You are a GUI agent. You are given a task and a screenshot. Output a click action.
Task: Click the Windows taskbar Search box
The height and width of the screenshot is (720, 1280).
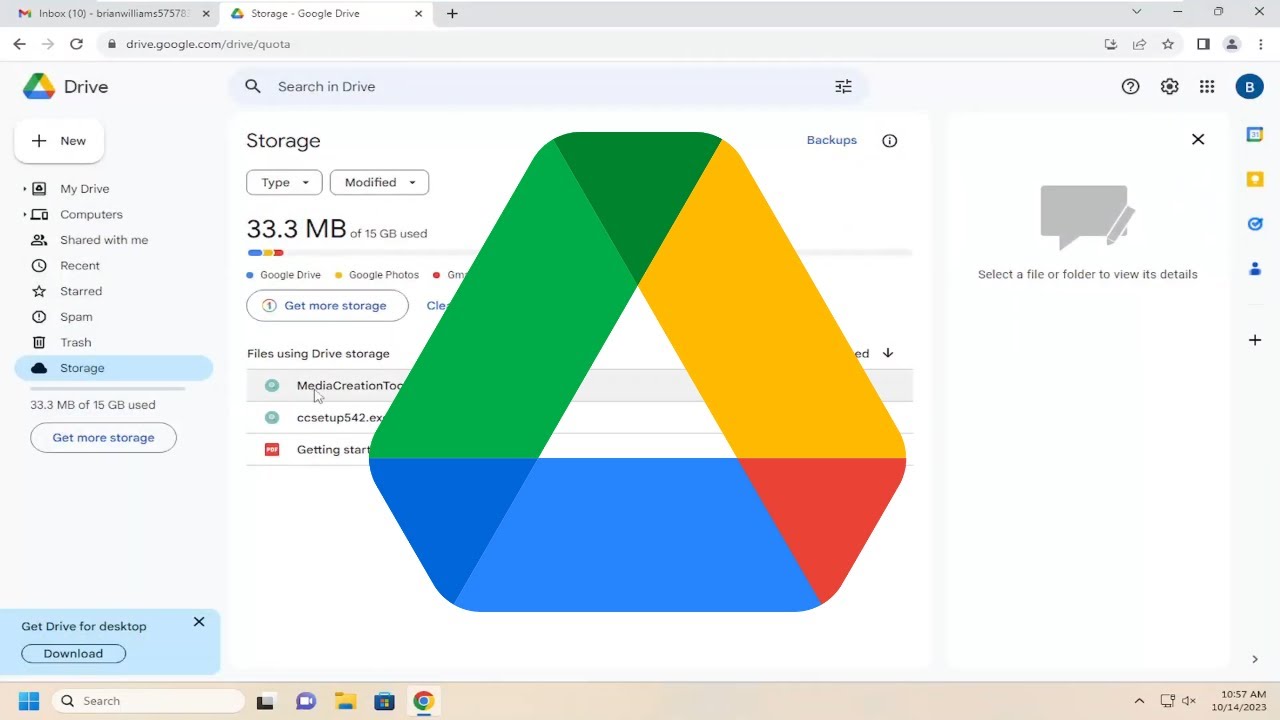click(x=148, y=701)
